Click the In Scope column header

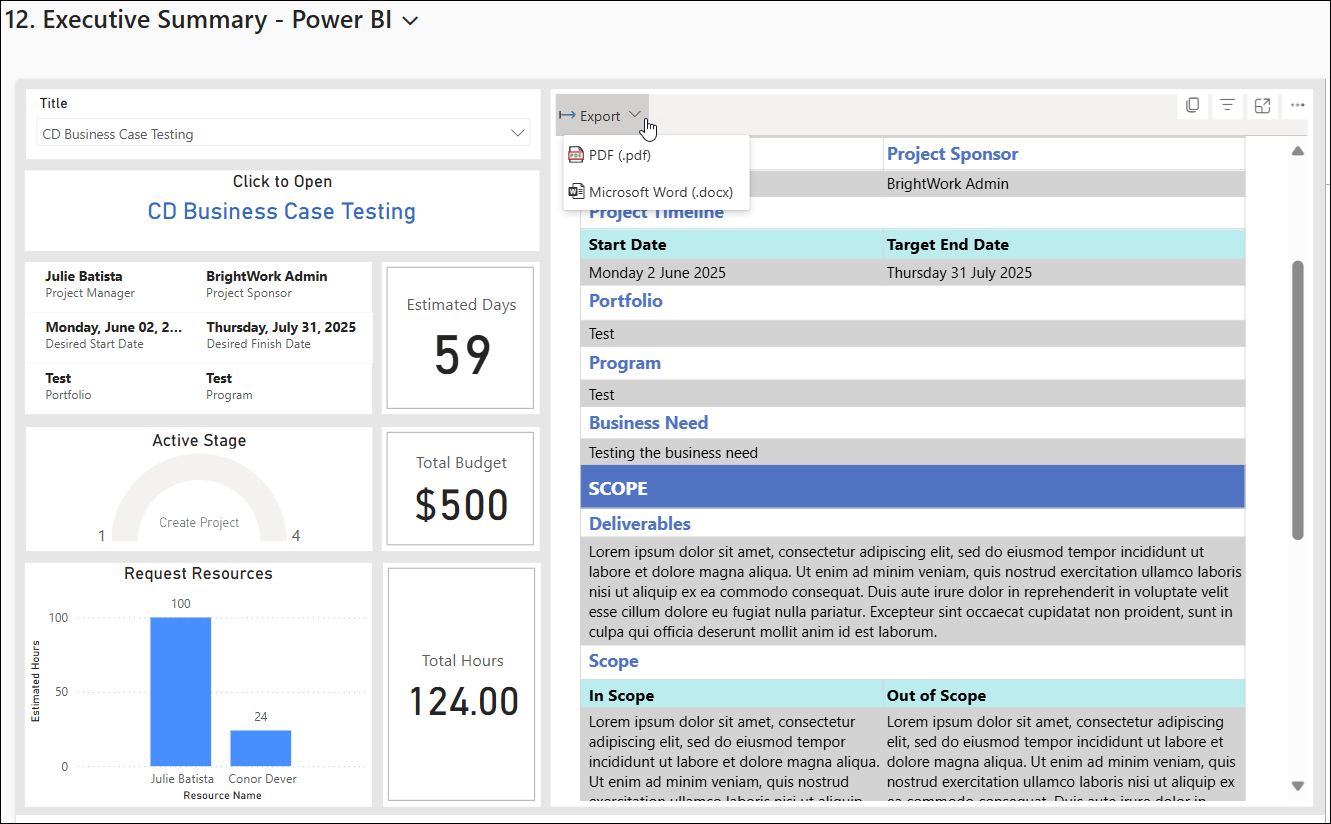click(x=621, y=696)
